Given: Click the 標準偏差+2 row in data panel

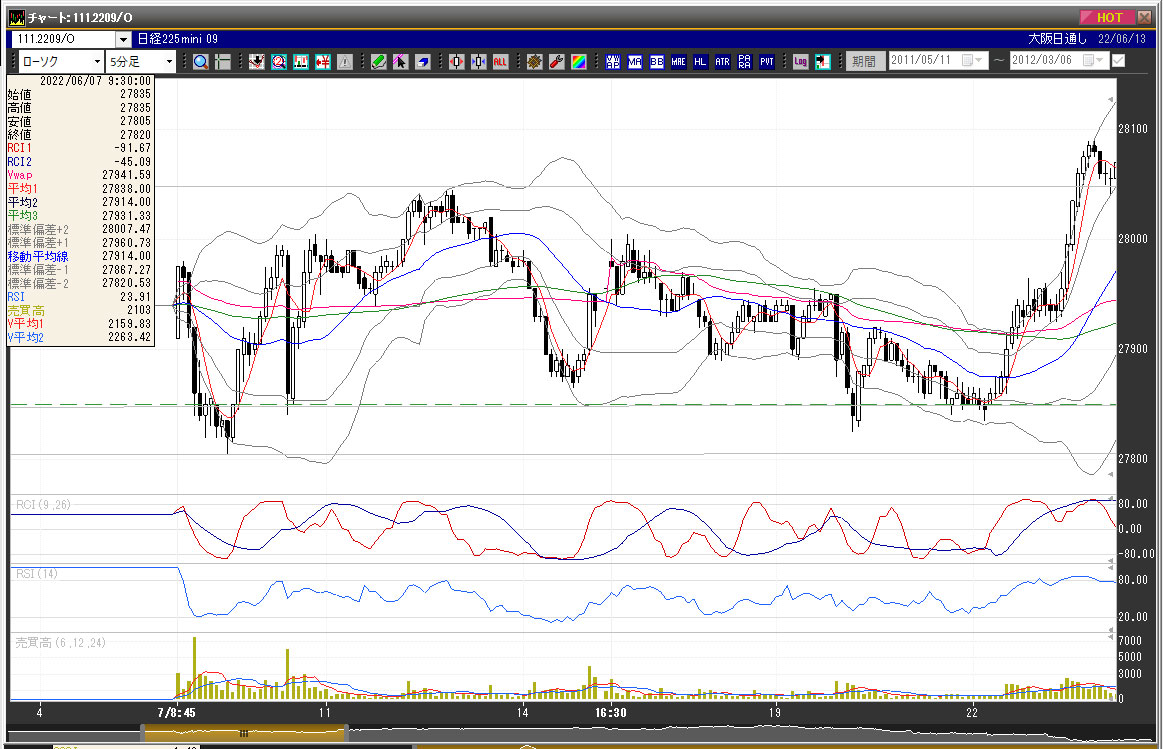Looking at the screenshot, I should pos(79,229).
